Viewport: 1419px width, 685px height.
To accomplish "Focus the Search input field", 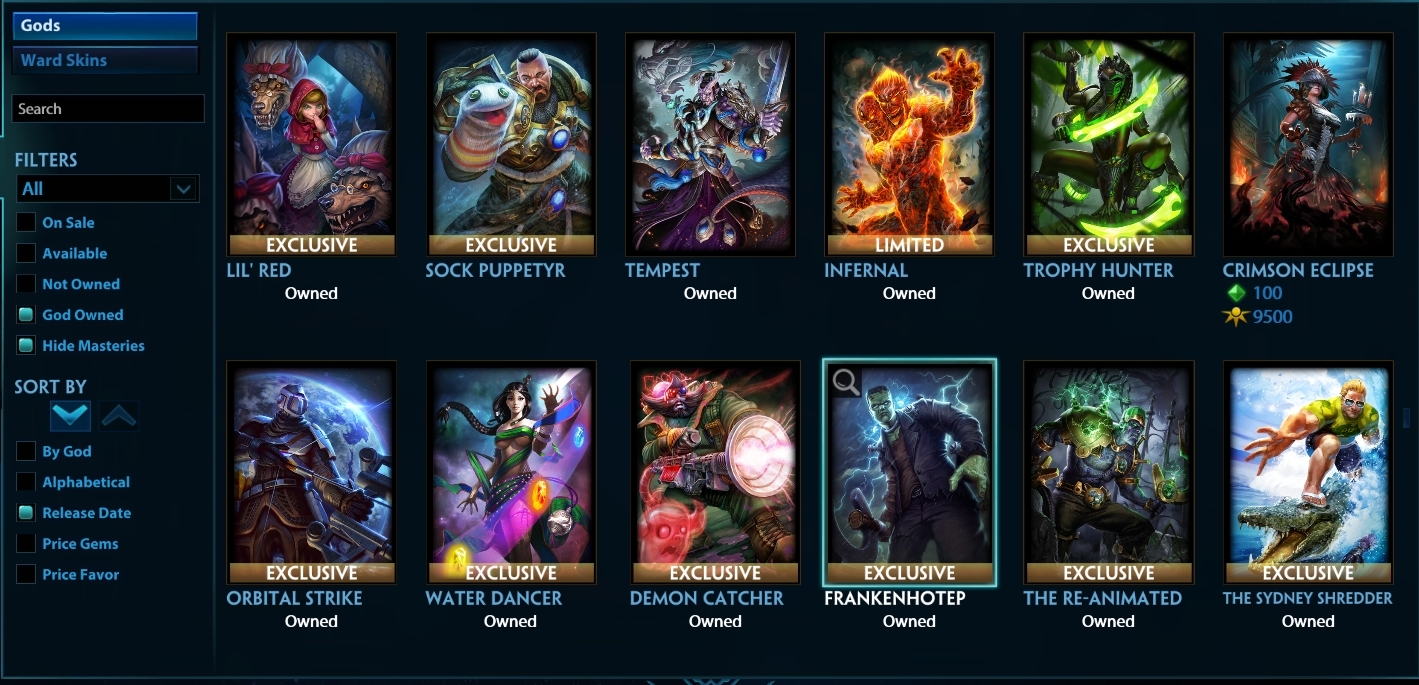I will tap(108, 109).
